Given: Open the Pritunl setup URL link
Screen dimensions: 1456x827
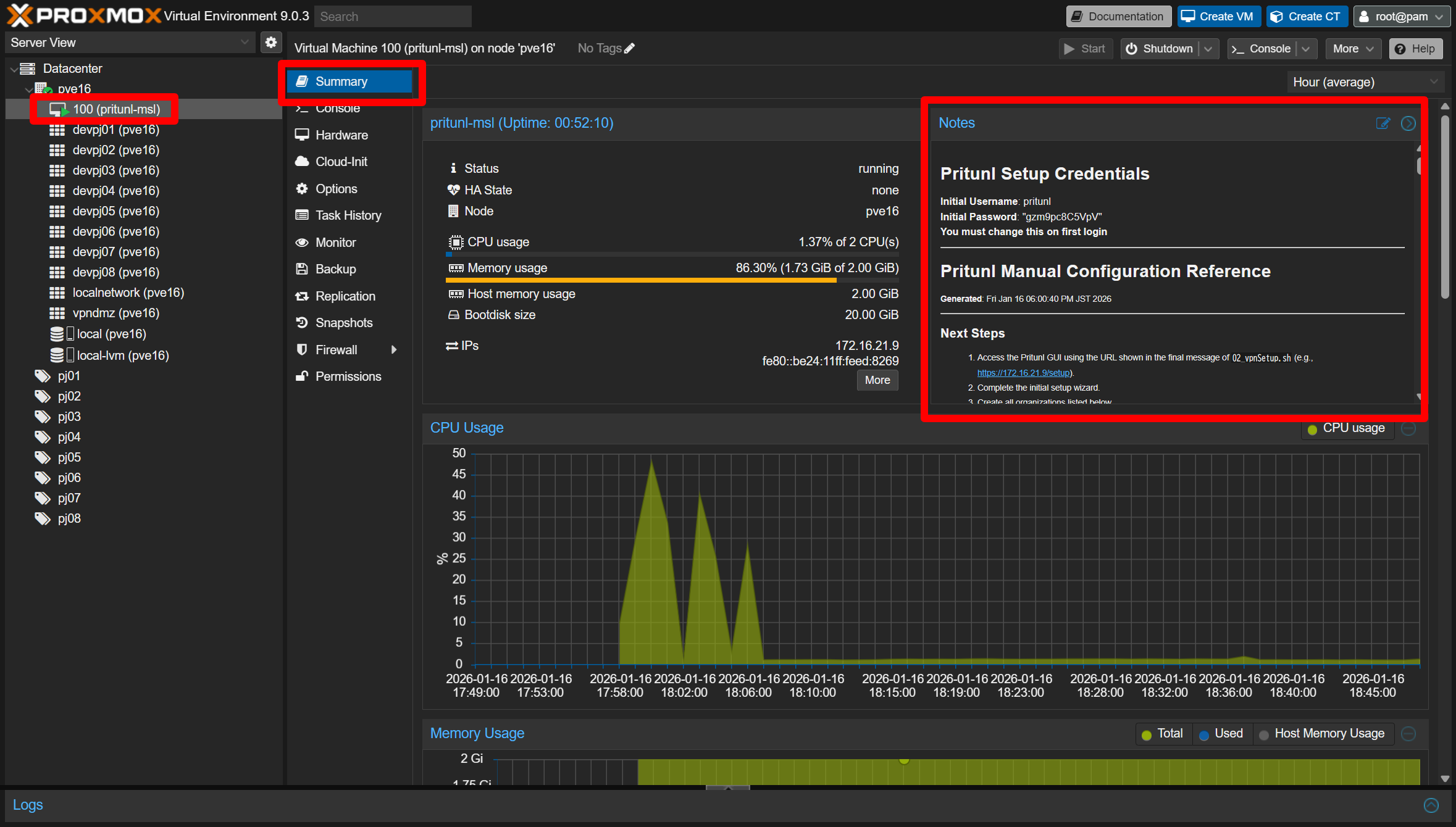Looking at the screenshot, I should 1024,373.
